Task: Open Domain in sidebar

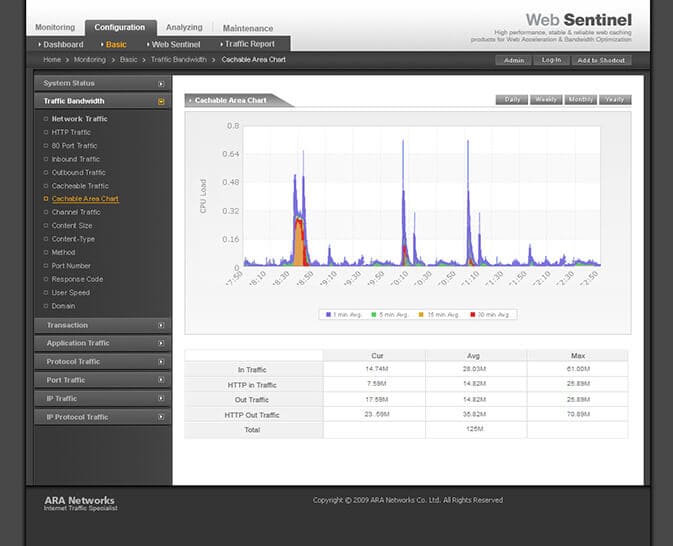Action: click(x=63, y=306)
